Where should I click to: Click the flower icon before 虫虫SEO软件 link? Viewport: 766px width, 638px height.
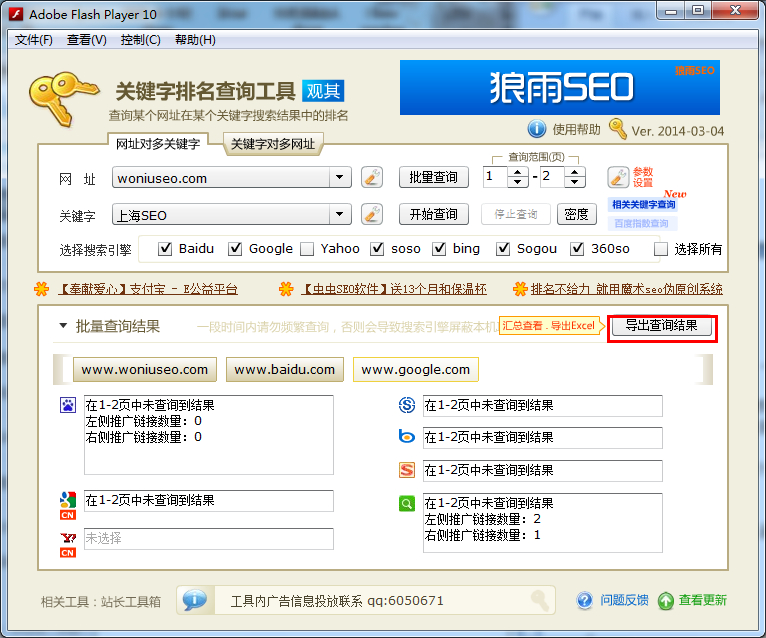tap(286, 289)
